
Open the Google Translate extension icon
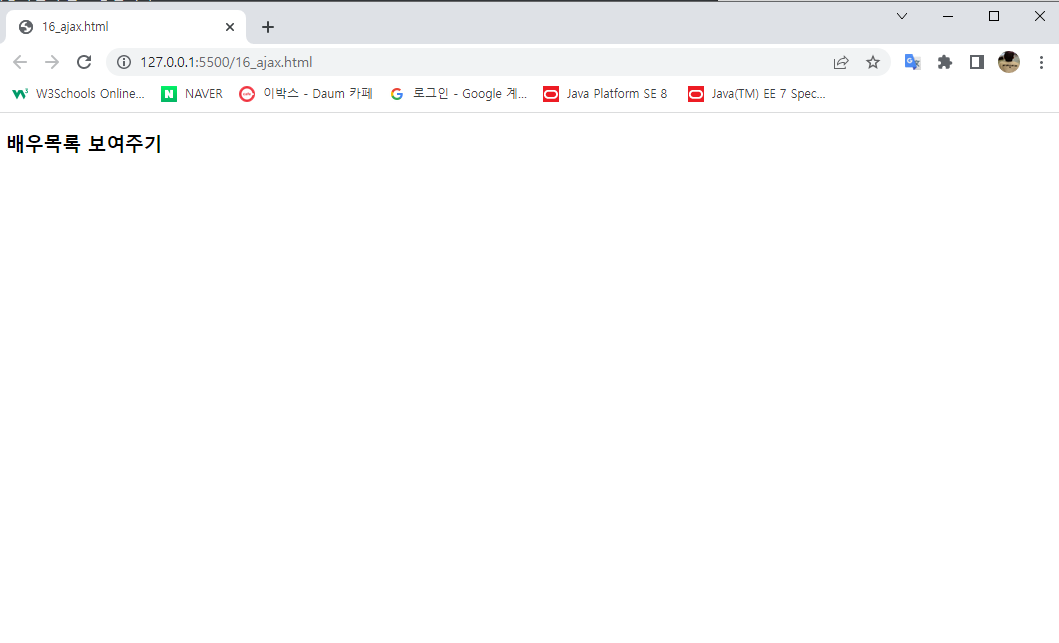tap(912, 62)
